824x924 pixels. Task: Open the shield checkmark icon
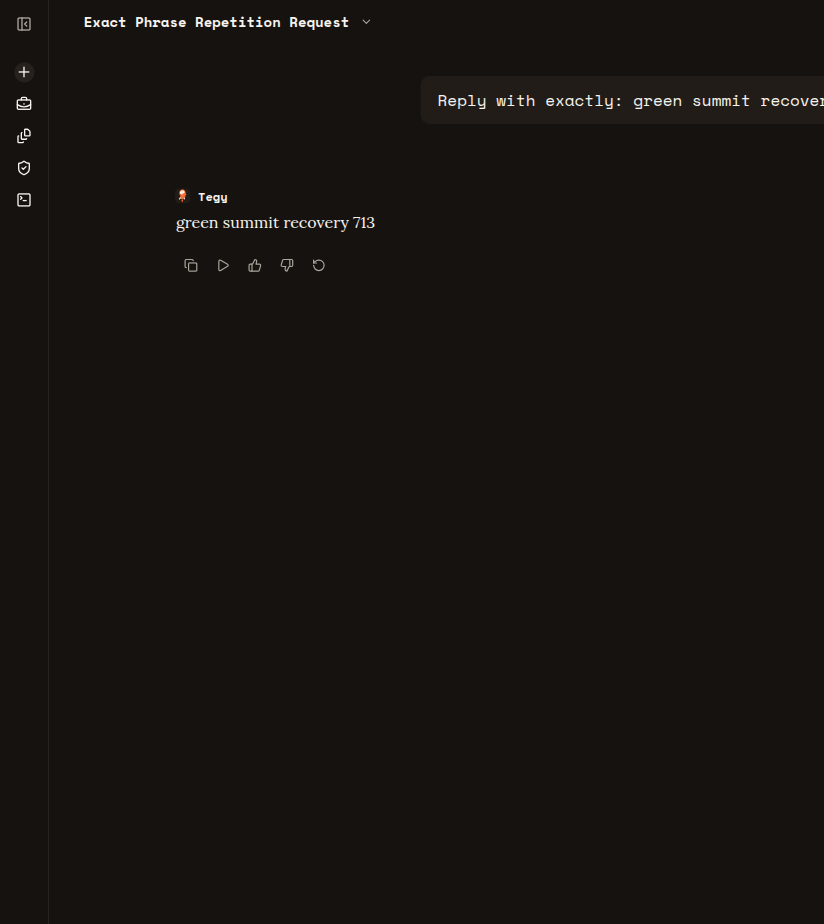pyautogui.click(x=24, y=168)
